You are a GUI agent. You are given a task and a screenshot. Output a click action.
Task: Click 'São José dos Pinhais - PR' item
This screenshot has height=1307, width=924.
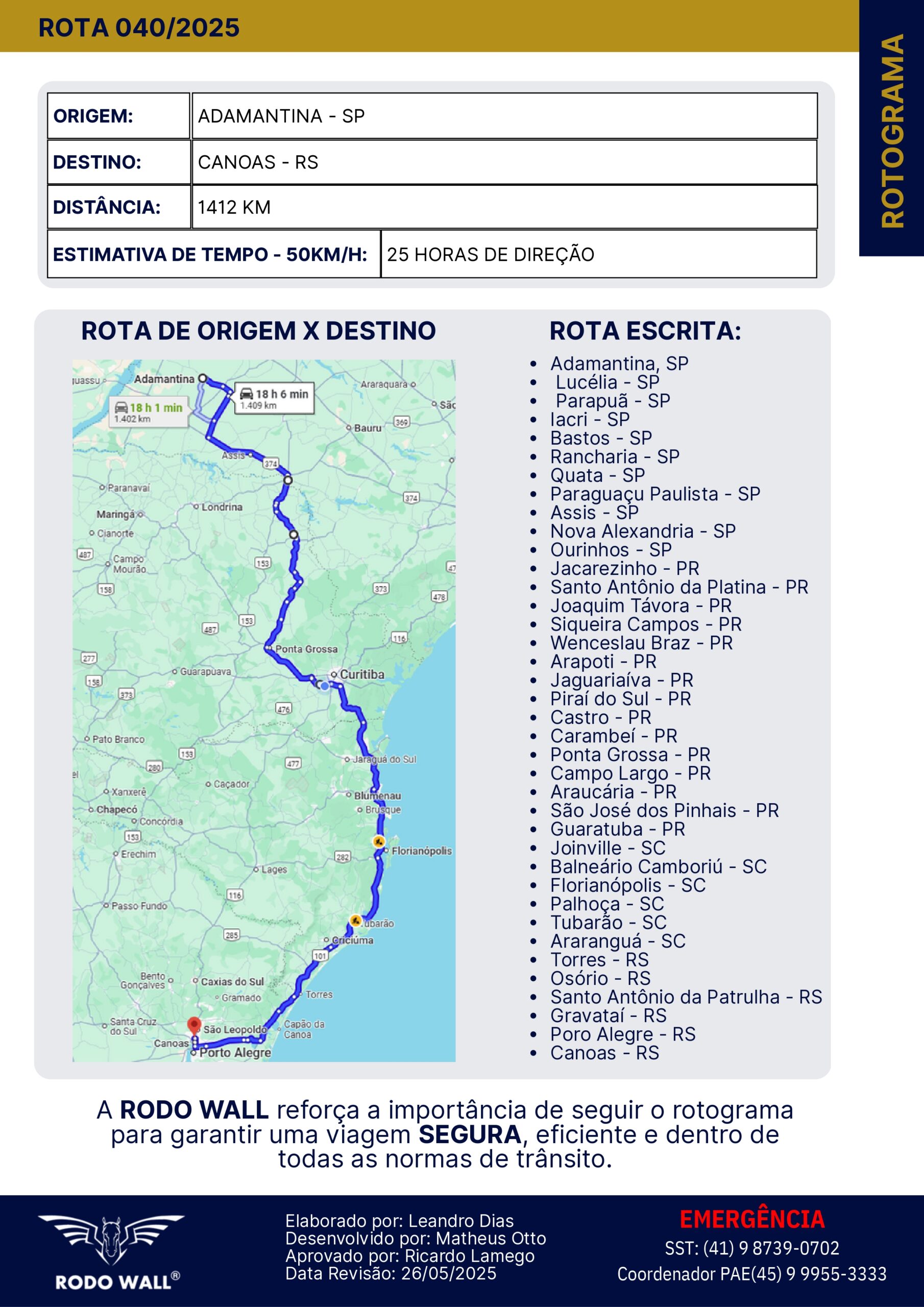tap(664, 811)
